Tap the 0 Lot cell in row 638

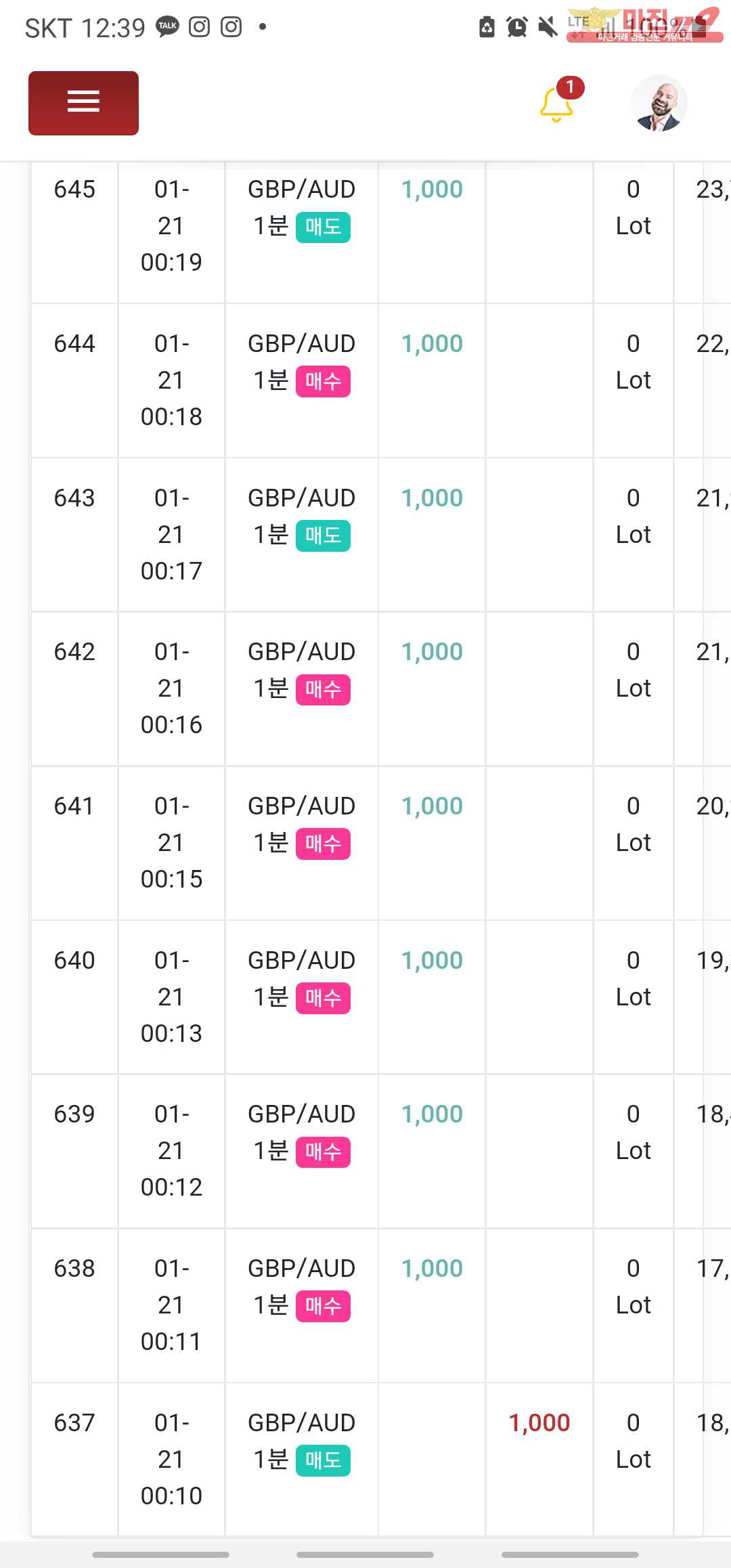(633, 1286)
